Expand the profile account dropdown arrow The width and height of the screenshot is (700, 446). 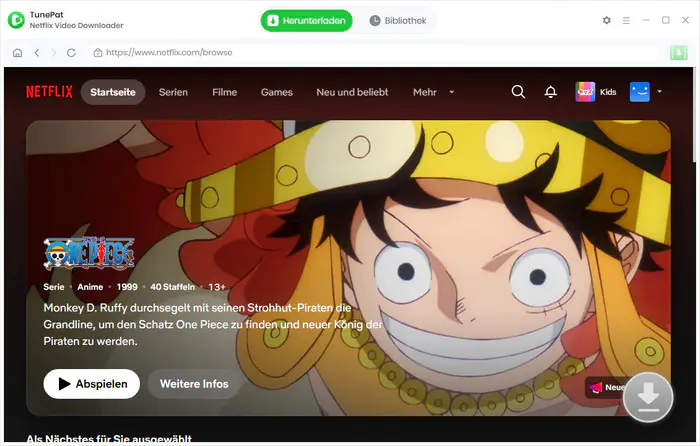(x=659, y=92)
